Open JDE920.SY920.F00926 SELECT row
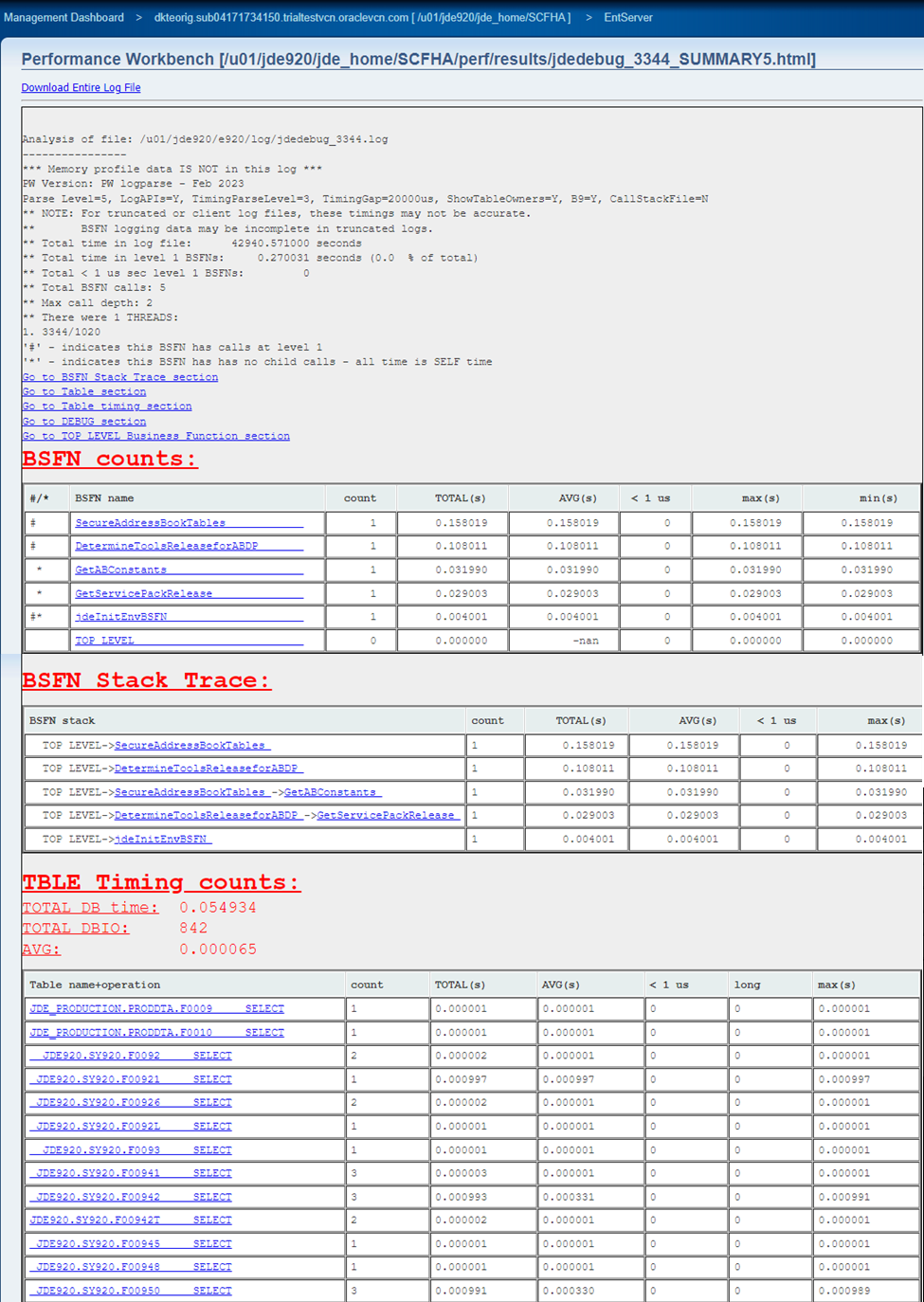 pos(131,1103)
